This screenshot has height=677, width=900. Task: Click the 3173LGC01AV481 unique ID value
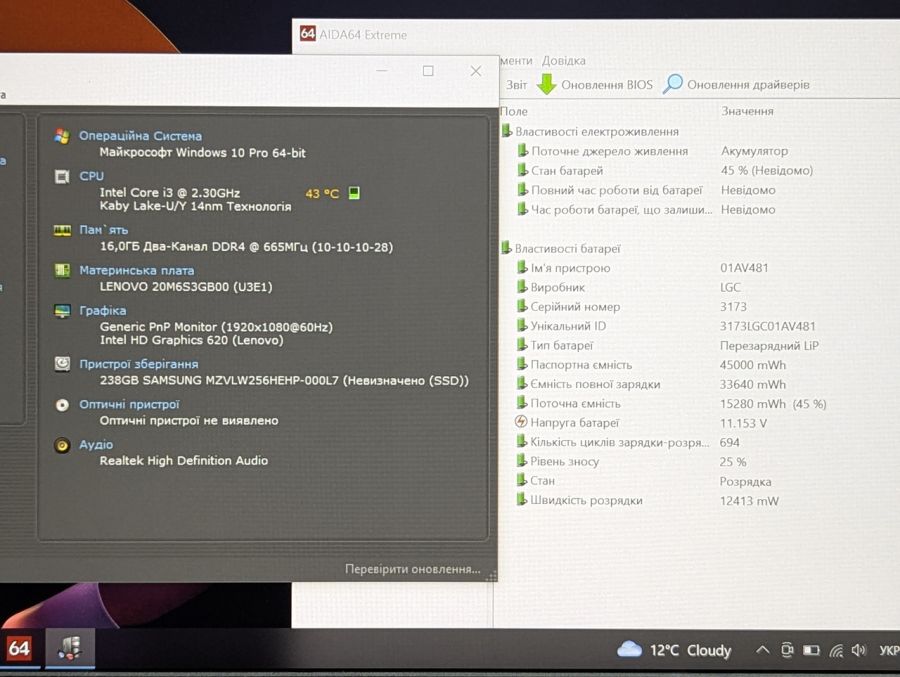(767, 326)
